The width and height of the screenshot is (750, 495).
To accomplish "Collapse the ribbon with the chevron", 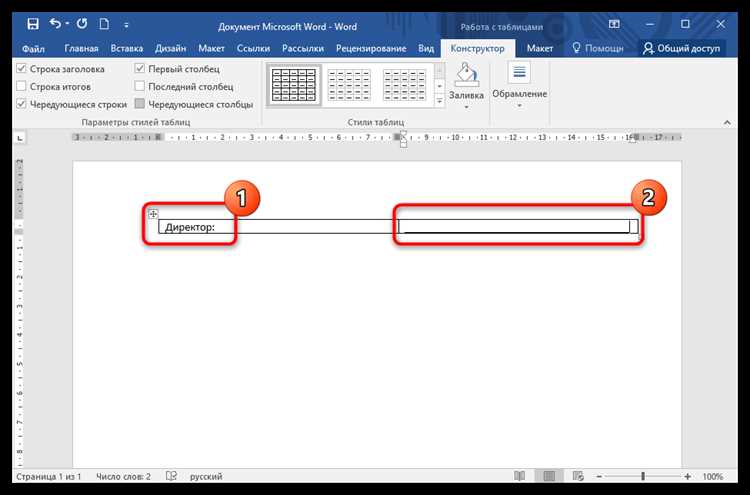I will [727, 123].
